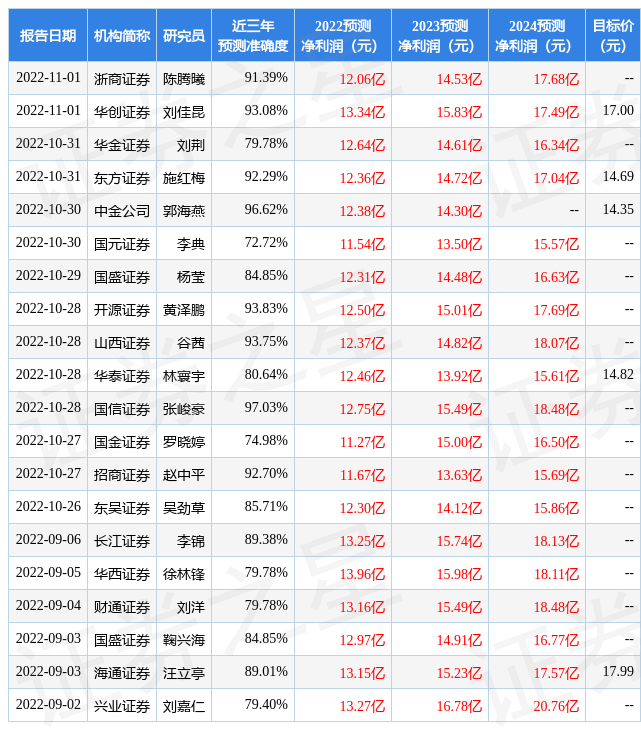The image size is (641, 730).
Task: Select the 中金公司 institution cell
Action: pos(122,211)
